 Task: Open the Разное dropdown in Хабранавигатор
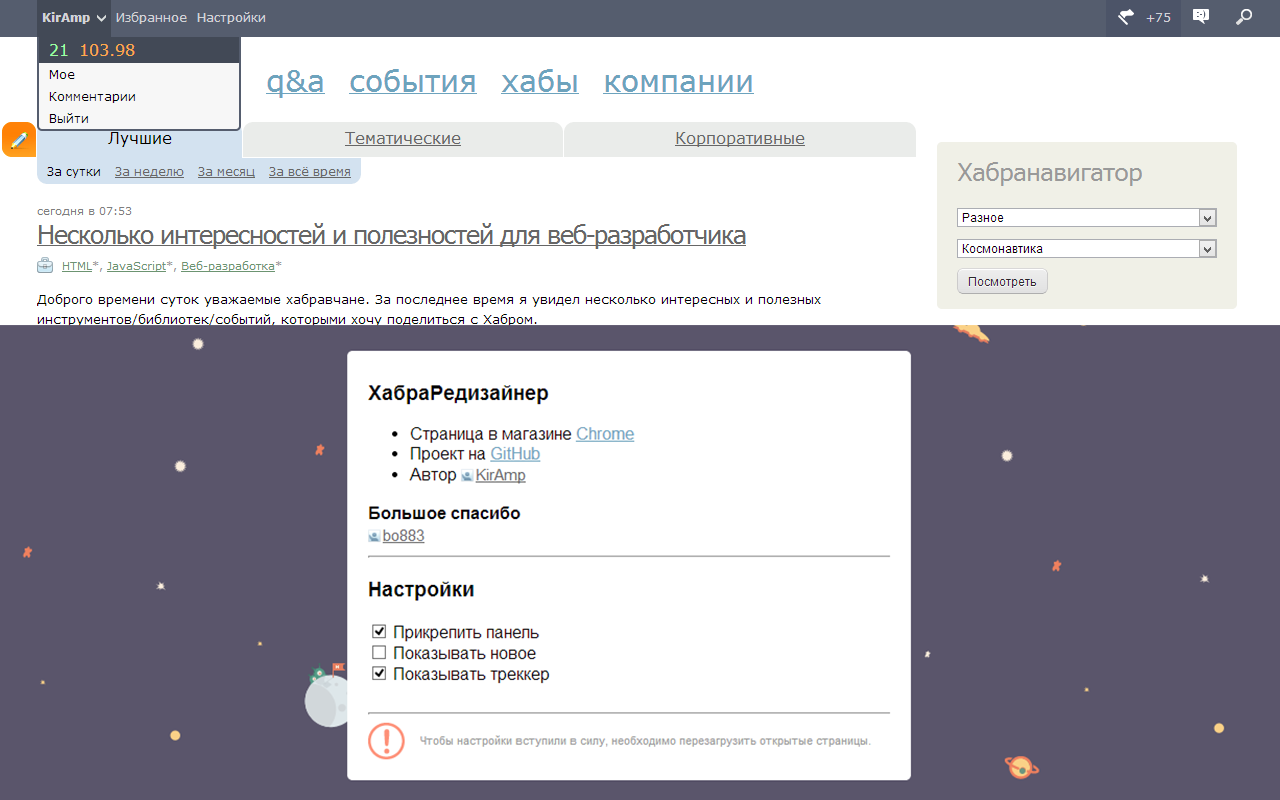click(1086, 218)
